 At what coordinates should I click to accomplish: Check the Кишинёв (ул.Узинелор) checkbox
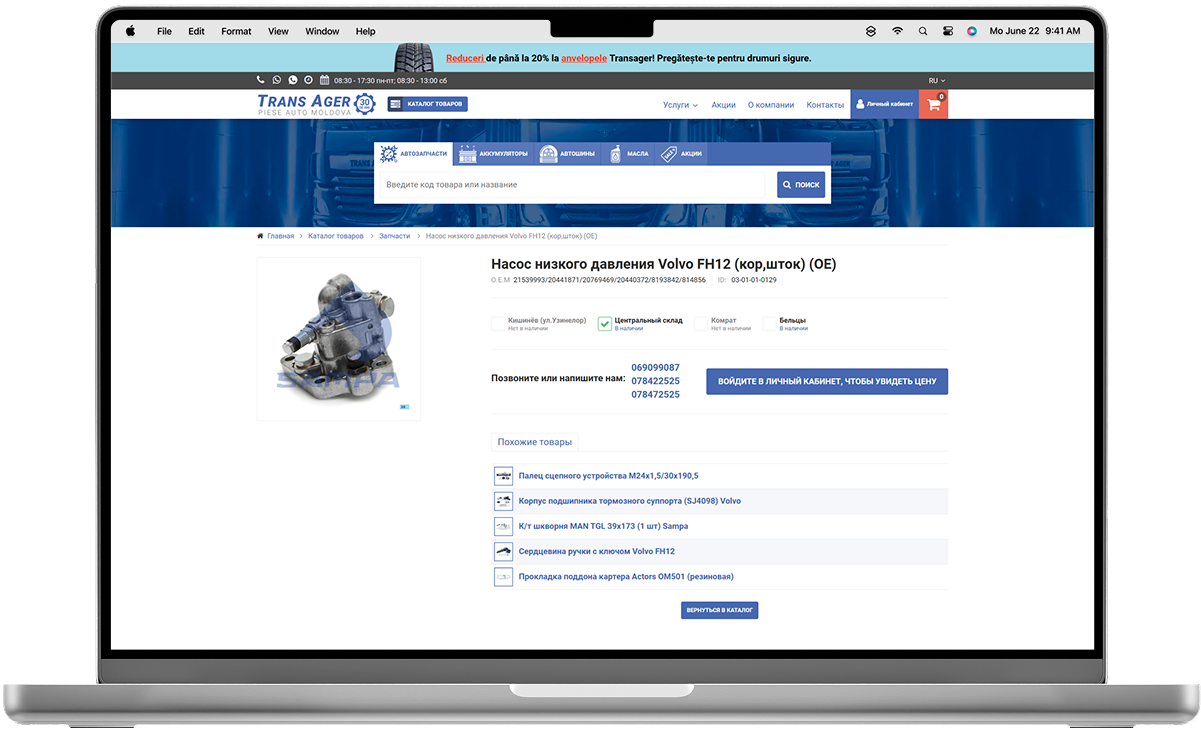pos(498,323)
